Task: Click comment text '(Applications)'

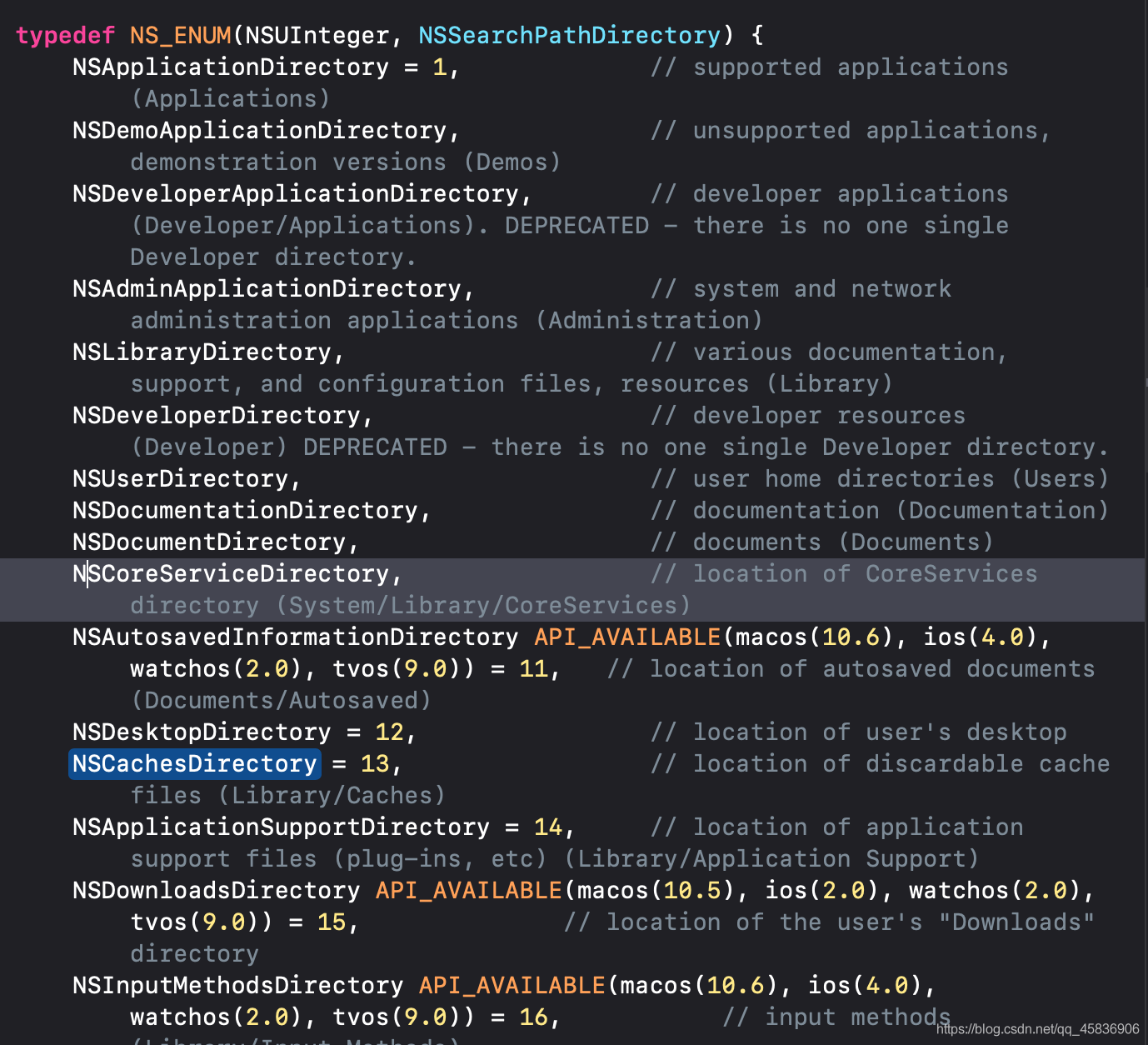Action: (x=231, y=99)
